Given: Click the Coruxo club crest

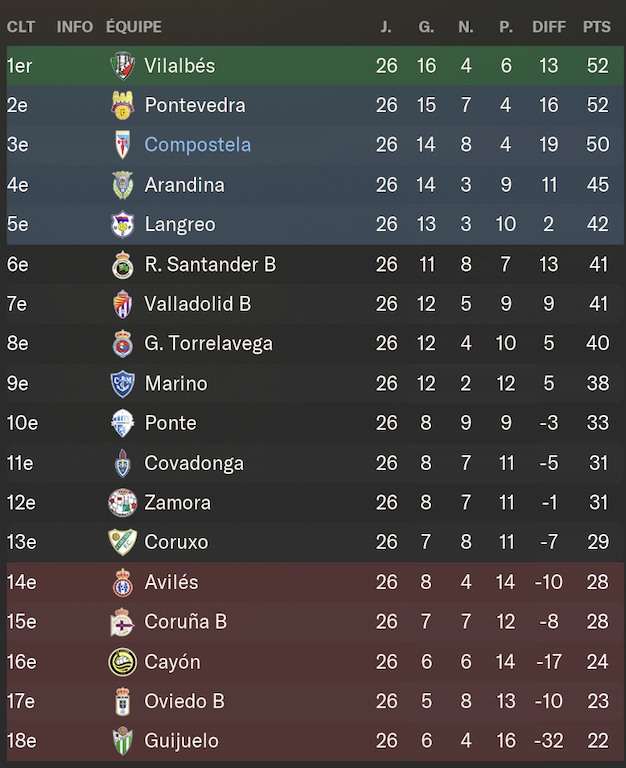Looking at the screenshot, I should coord(122,542).
